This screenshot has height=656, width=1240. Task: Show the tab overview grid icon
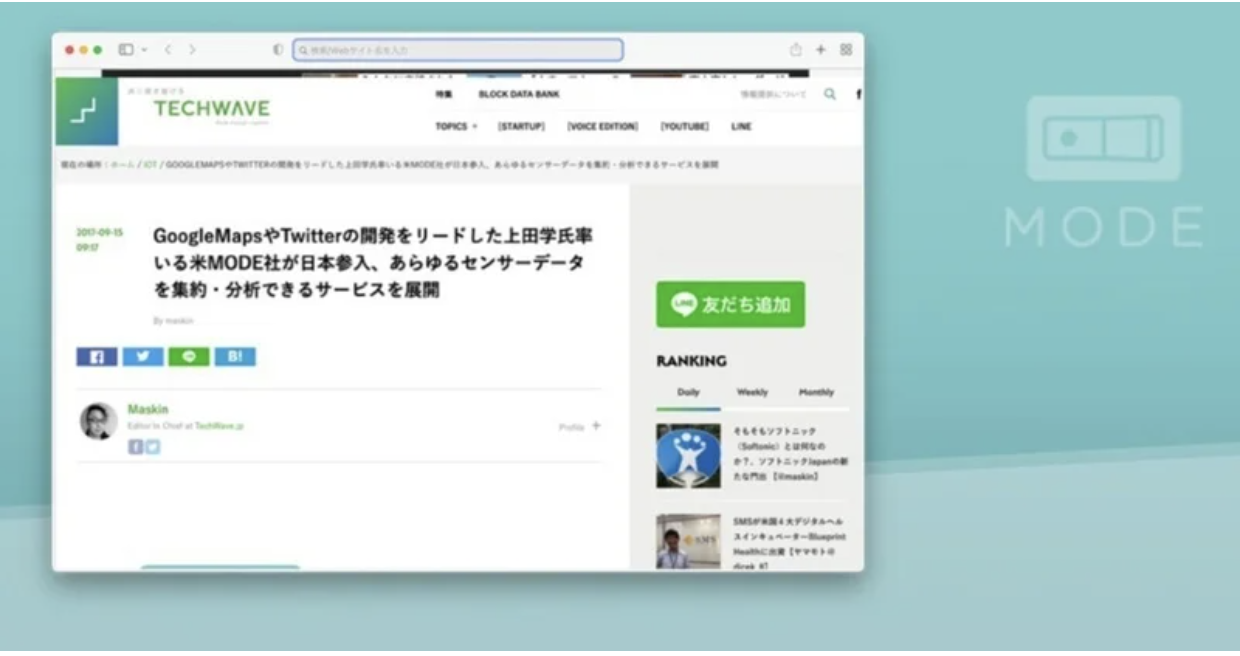click(846, 49)
